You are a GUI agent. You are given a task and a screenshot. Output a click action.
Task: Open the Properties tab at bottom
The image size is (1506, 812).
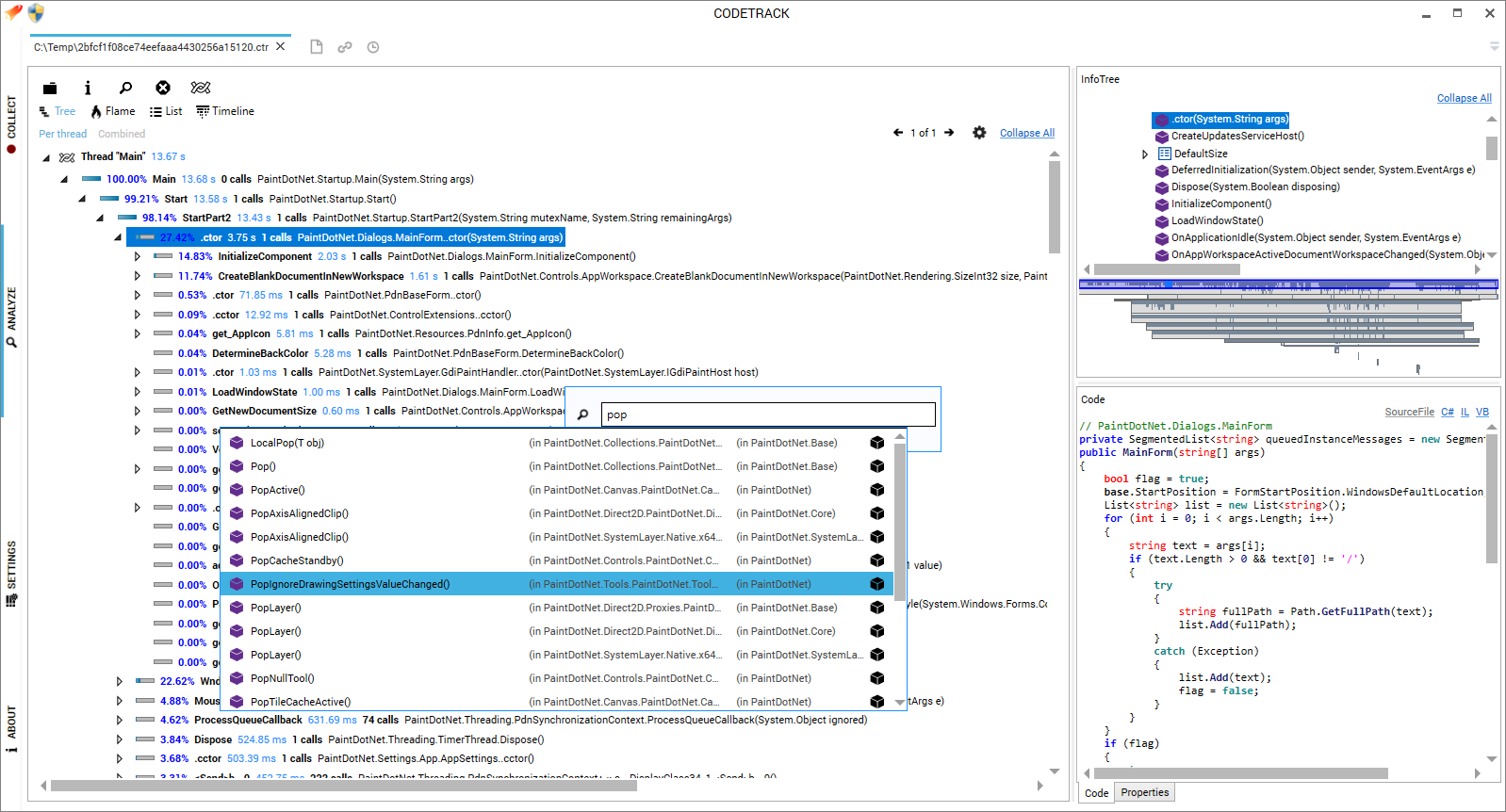[1145, 792]
